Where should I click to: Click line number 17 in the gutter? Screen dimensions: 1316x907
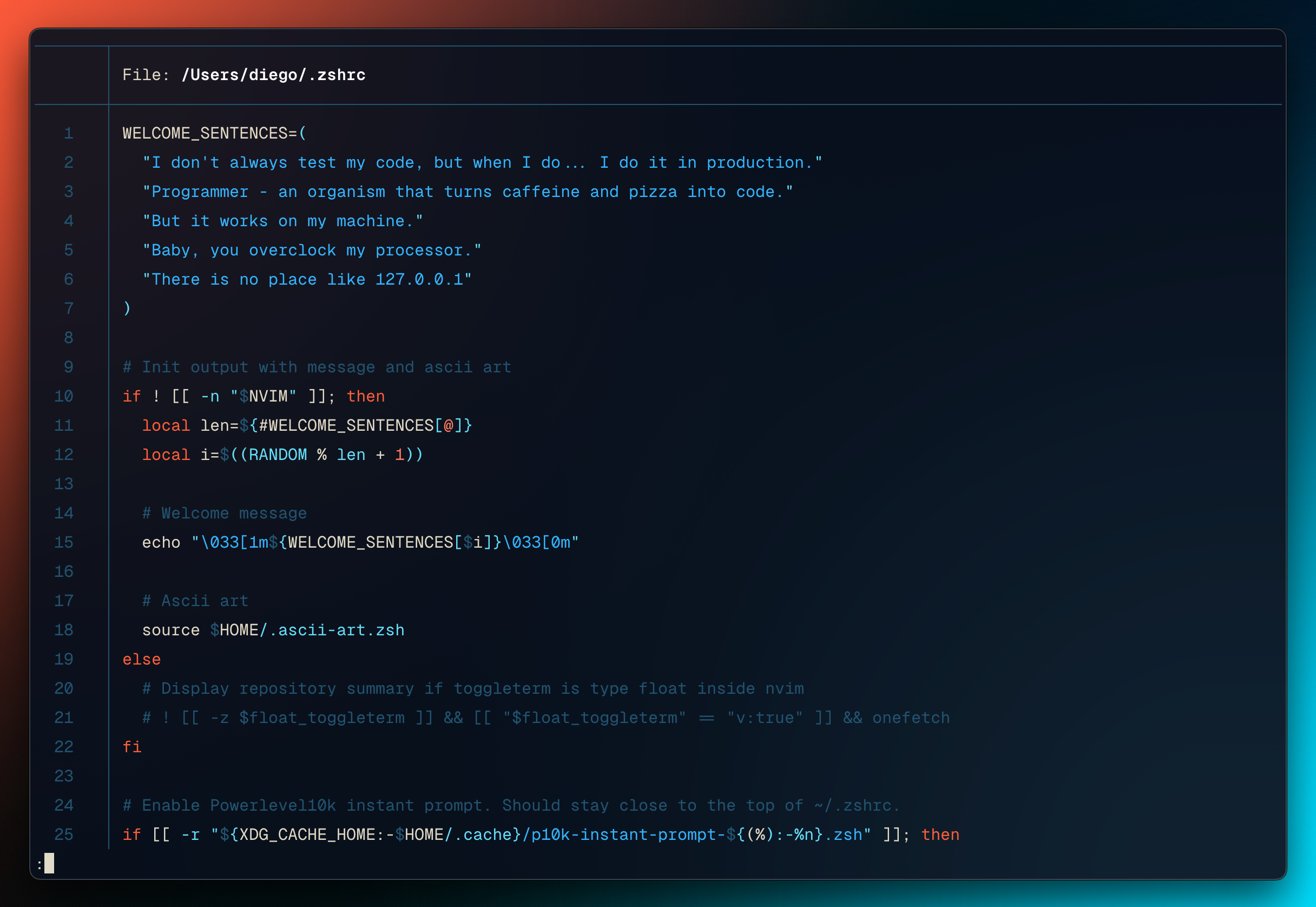click(64, 601)
